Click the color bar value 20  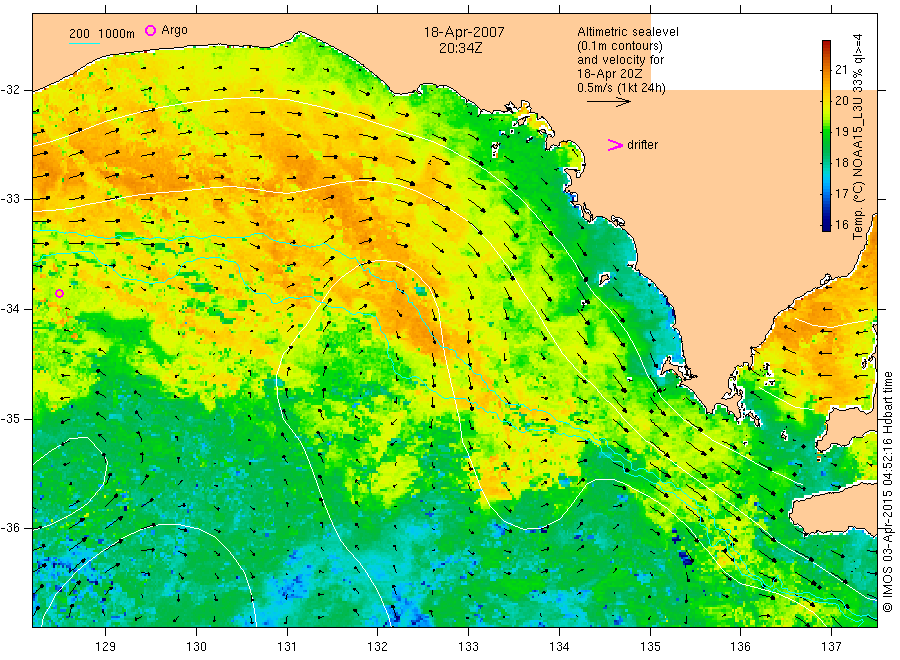click(841, 100)
